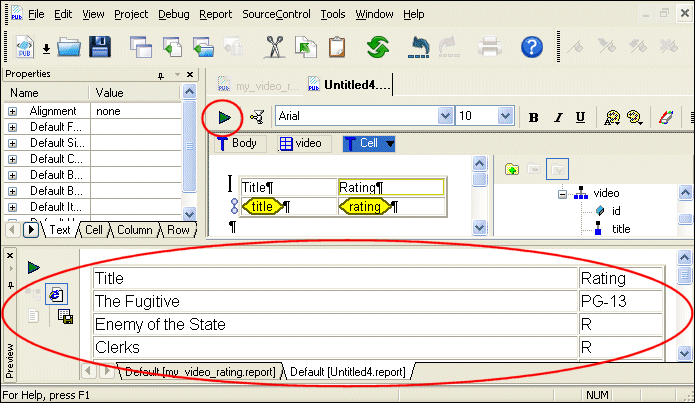Open Help via the blue question mark icon

(533, 46)
